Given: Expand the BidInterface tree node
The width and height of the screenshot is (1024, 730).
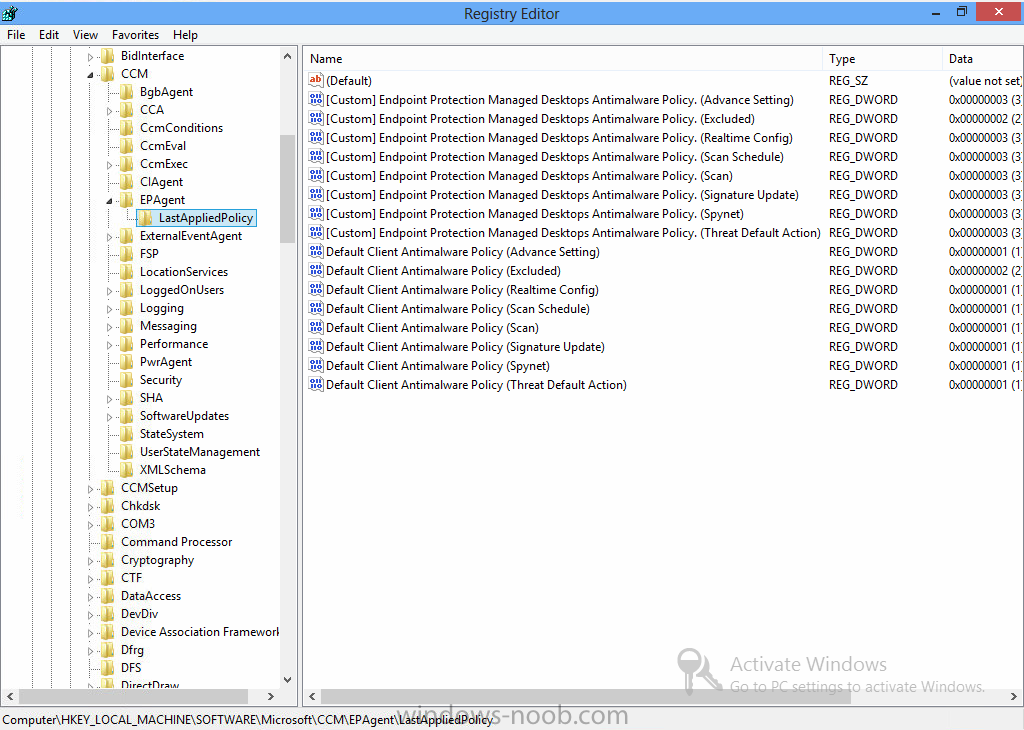Looking at the screenshot, I should click(x=90, y=57).
